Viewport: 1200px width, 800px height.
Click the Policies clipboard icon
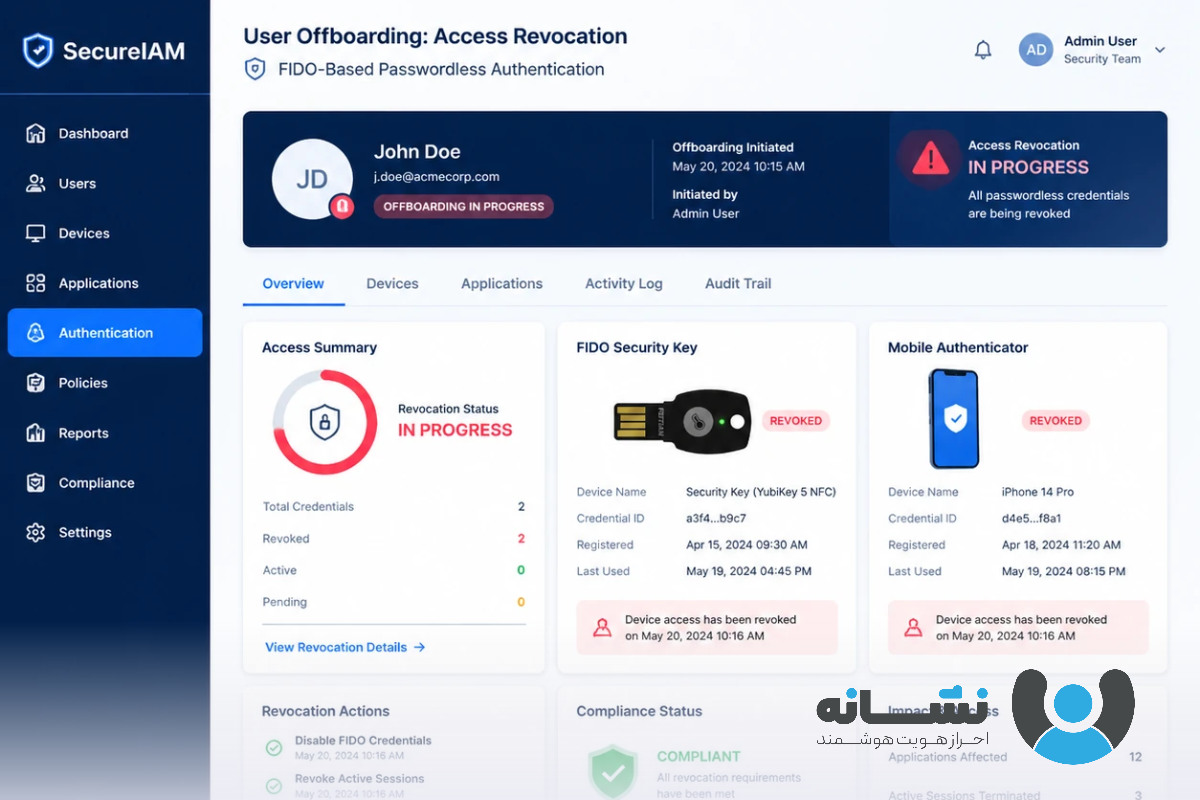(36, 383)
